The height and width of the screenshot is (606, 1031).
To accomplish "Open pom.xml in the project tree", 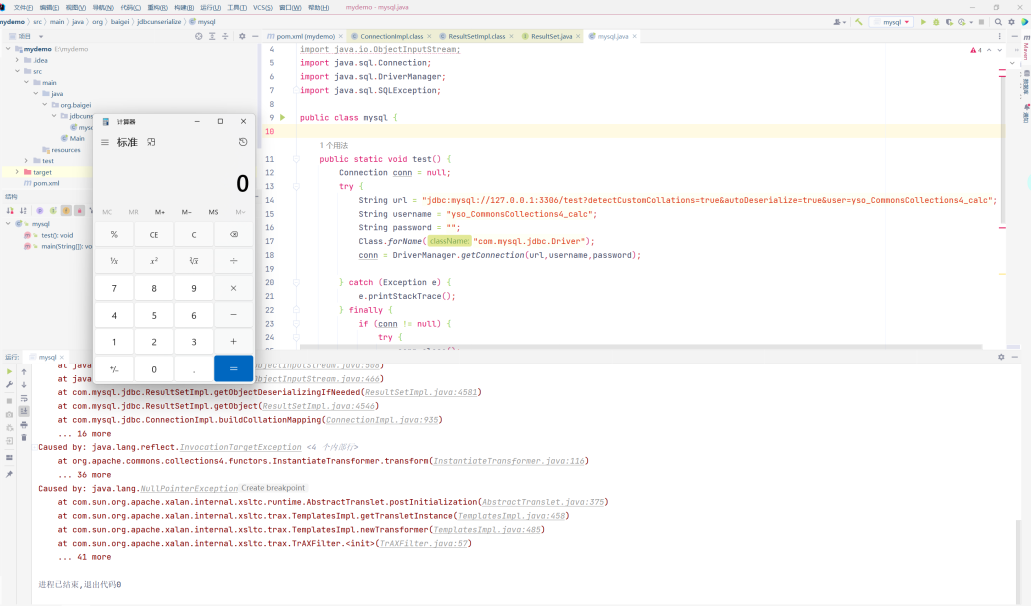I will 46,183.
